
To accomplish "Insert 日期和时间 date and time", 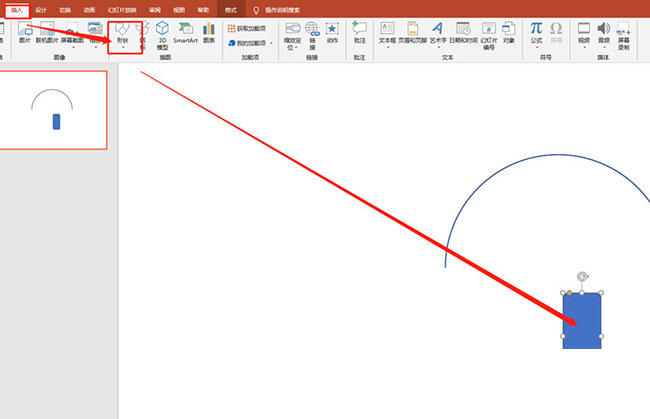I will tap(463, 33).
